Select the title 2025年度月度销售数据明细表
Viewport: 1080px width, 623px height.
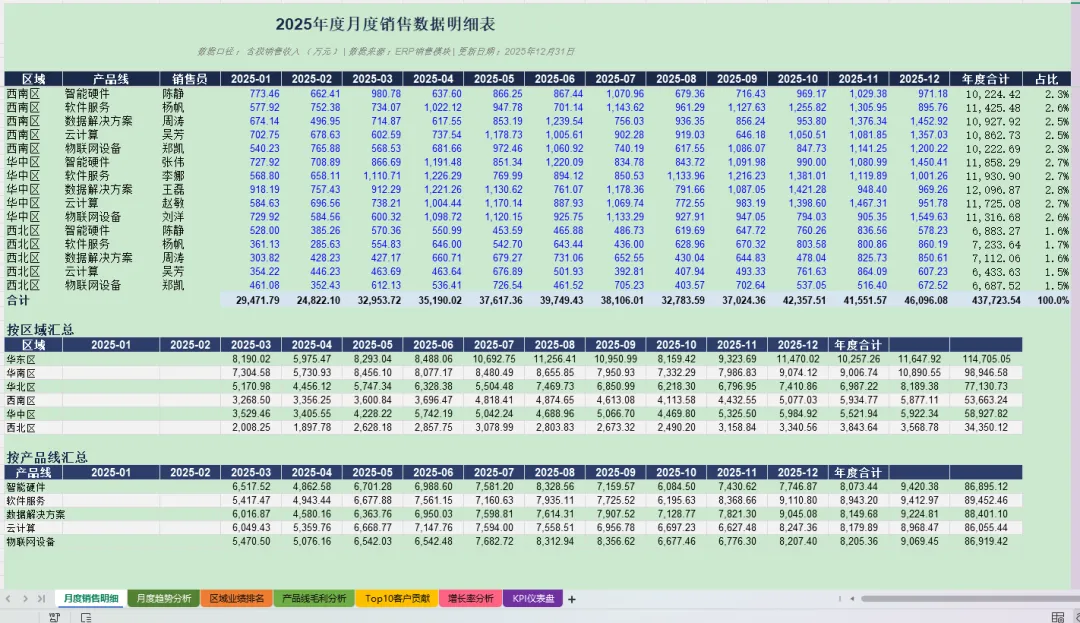386,24
